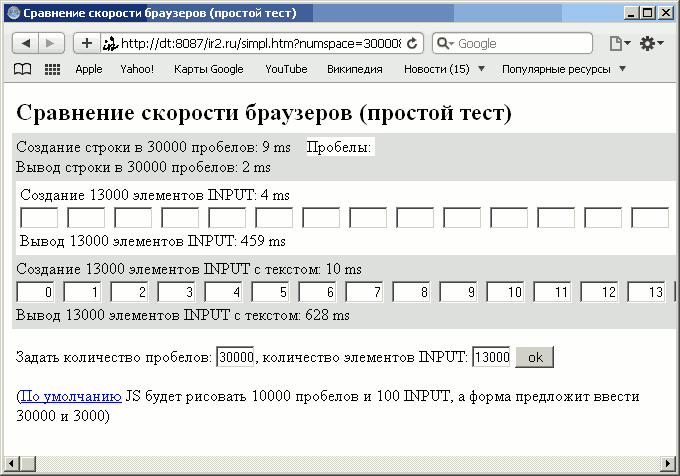
Task: Show all bookmarks via the open book icon
Action: [x=23, y=69]
